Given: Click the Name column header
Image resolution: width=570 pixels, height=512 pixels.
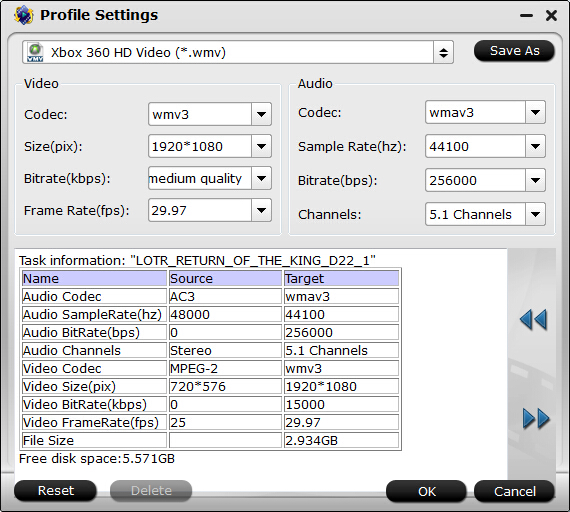Looking at the screenshot, I should tap(94, 279).
